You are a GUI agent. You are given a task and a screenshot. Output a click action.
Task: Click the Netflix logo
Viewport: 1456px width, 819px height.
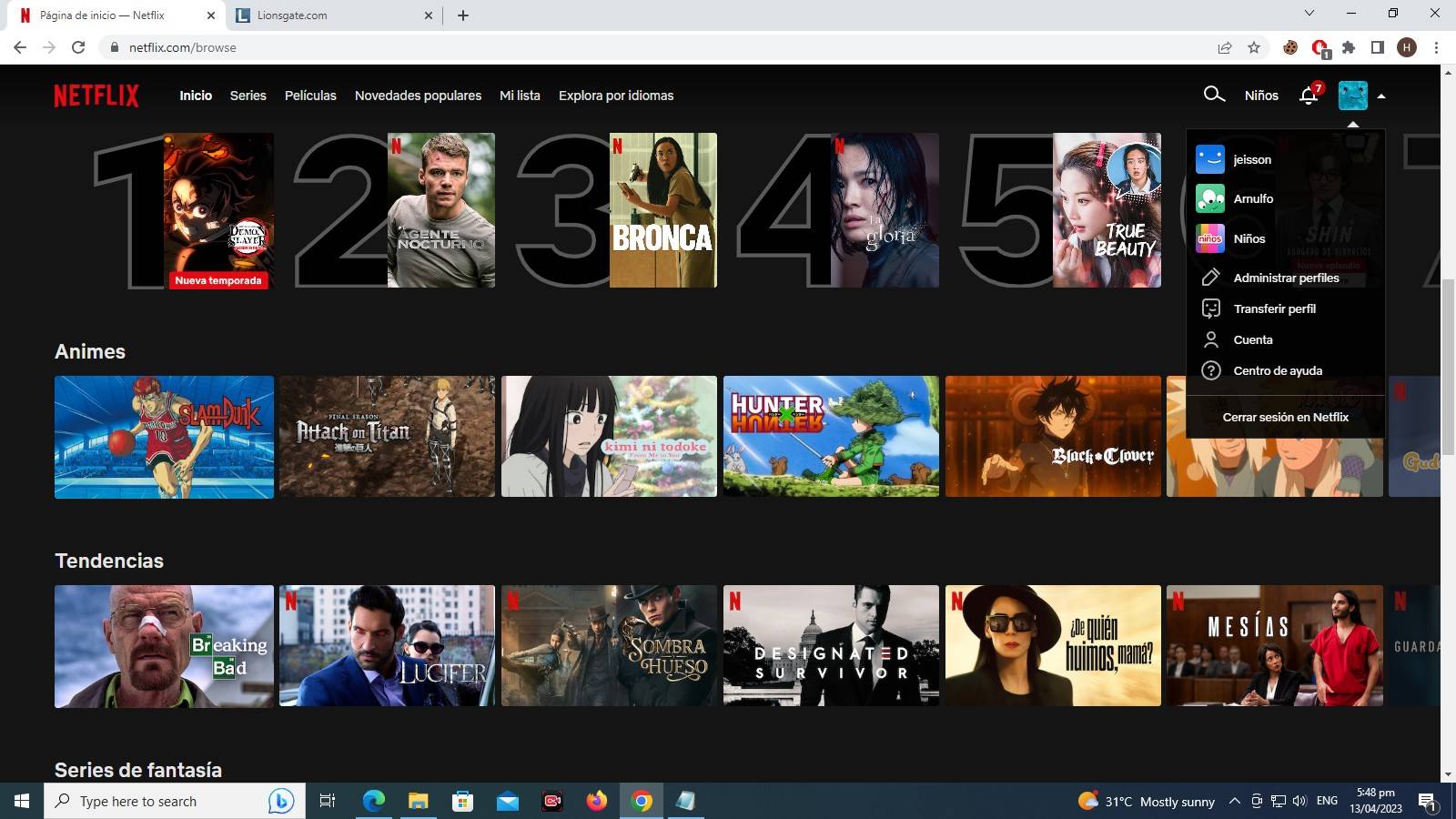pyautogui.click(x=96, y=96)
